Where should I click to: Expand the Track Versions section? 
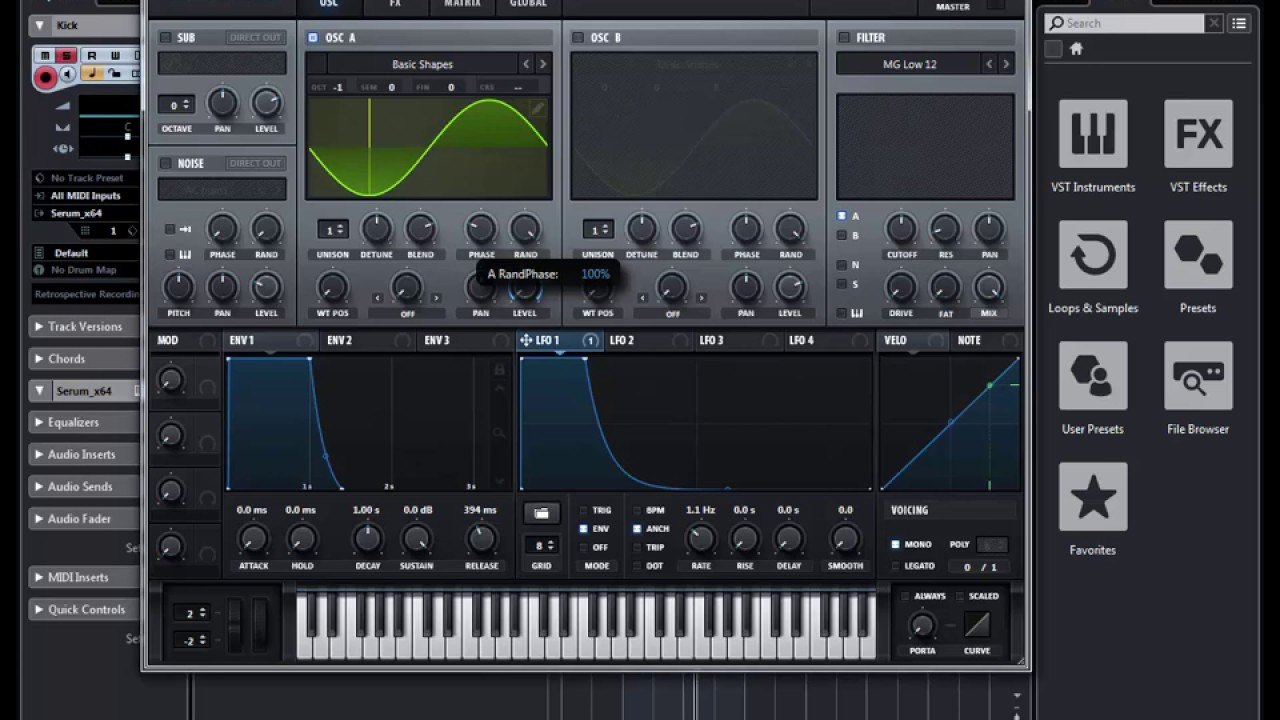(86, 327)
